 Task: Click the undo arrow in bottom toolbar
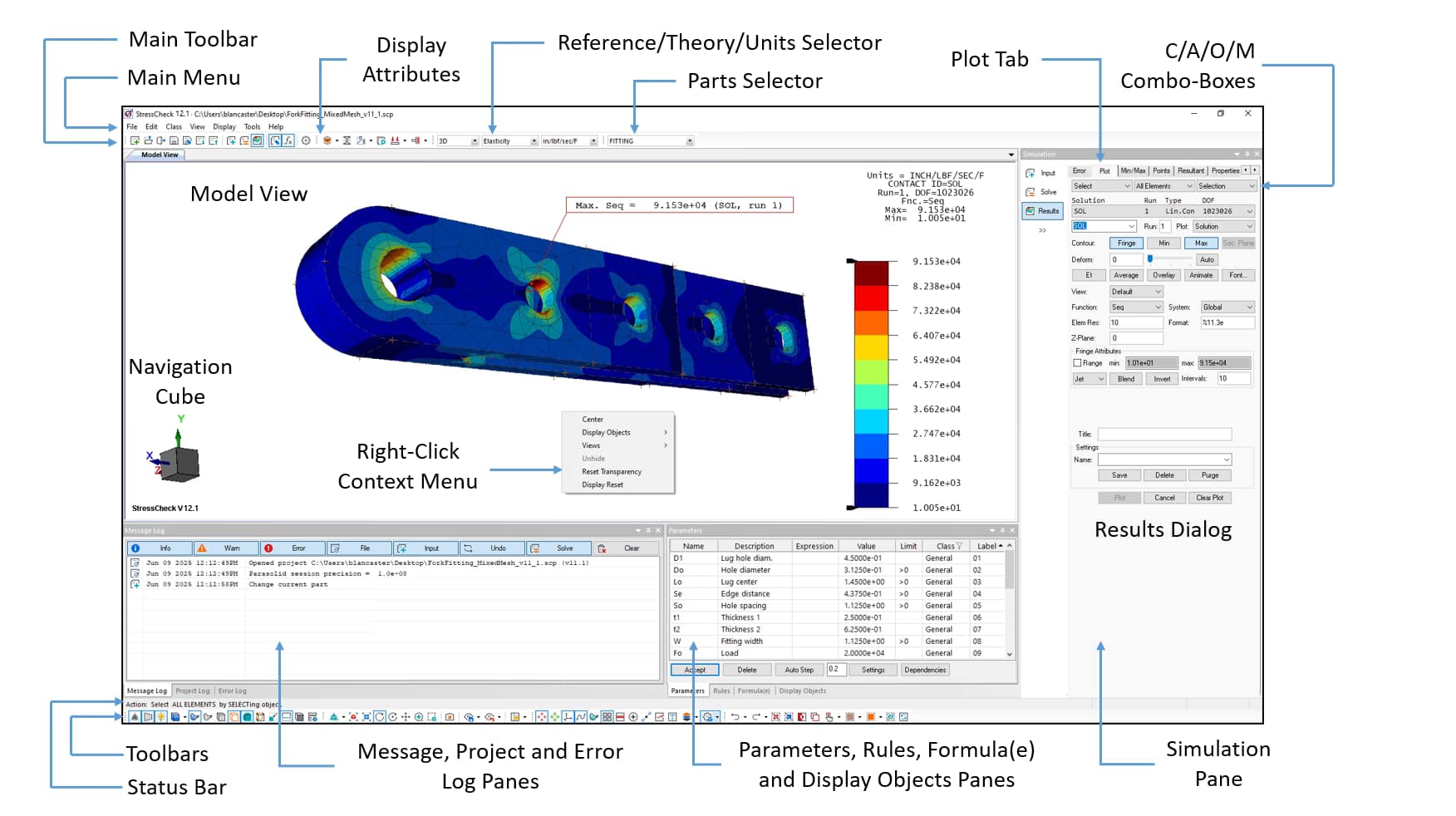735,717
